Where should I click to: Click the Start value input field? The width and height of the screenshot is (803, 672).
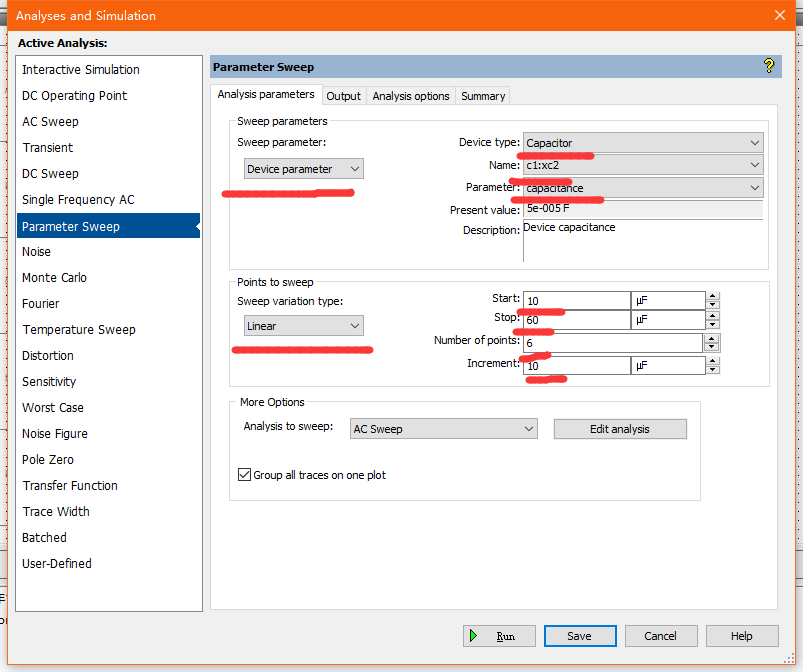(x=577, y=301)
